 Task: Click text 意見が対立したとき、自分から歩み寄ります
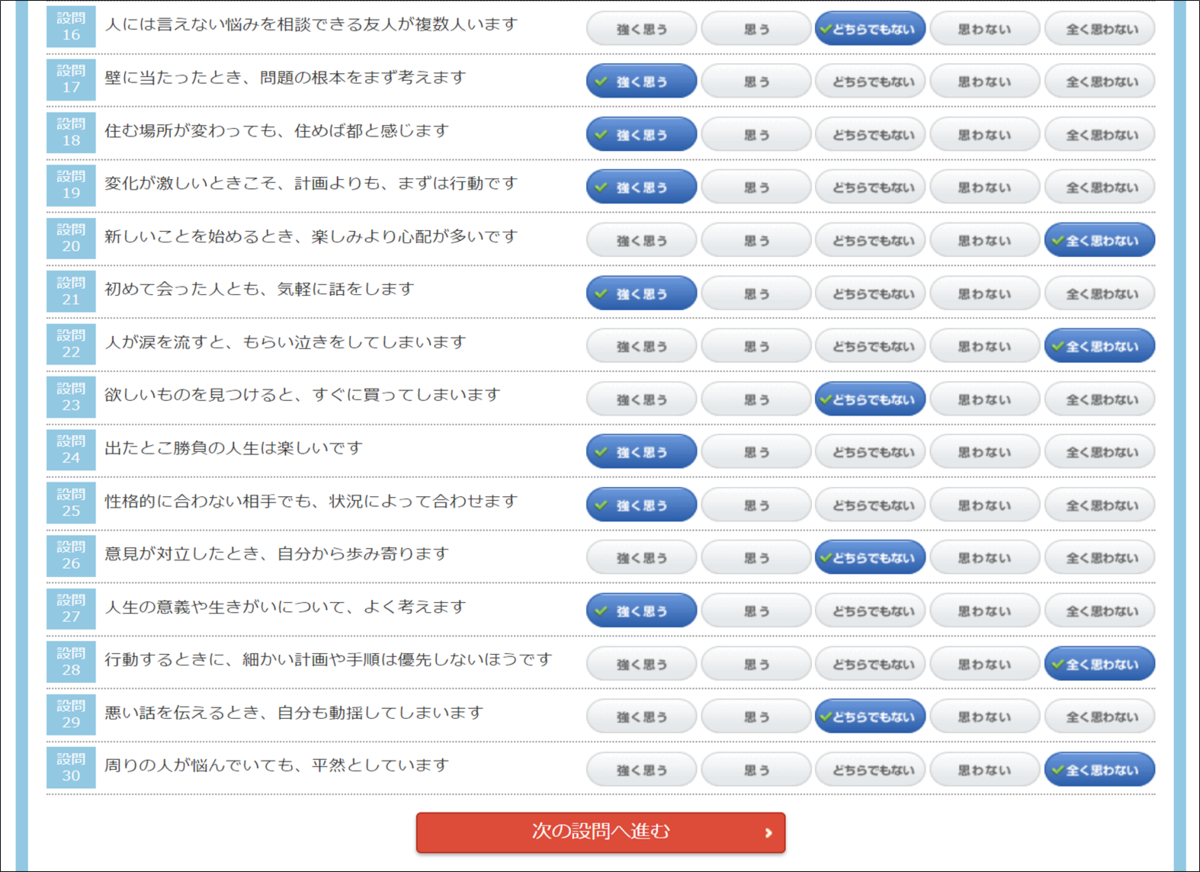pyautogui.click(x=277, y=554)
